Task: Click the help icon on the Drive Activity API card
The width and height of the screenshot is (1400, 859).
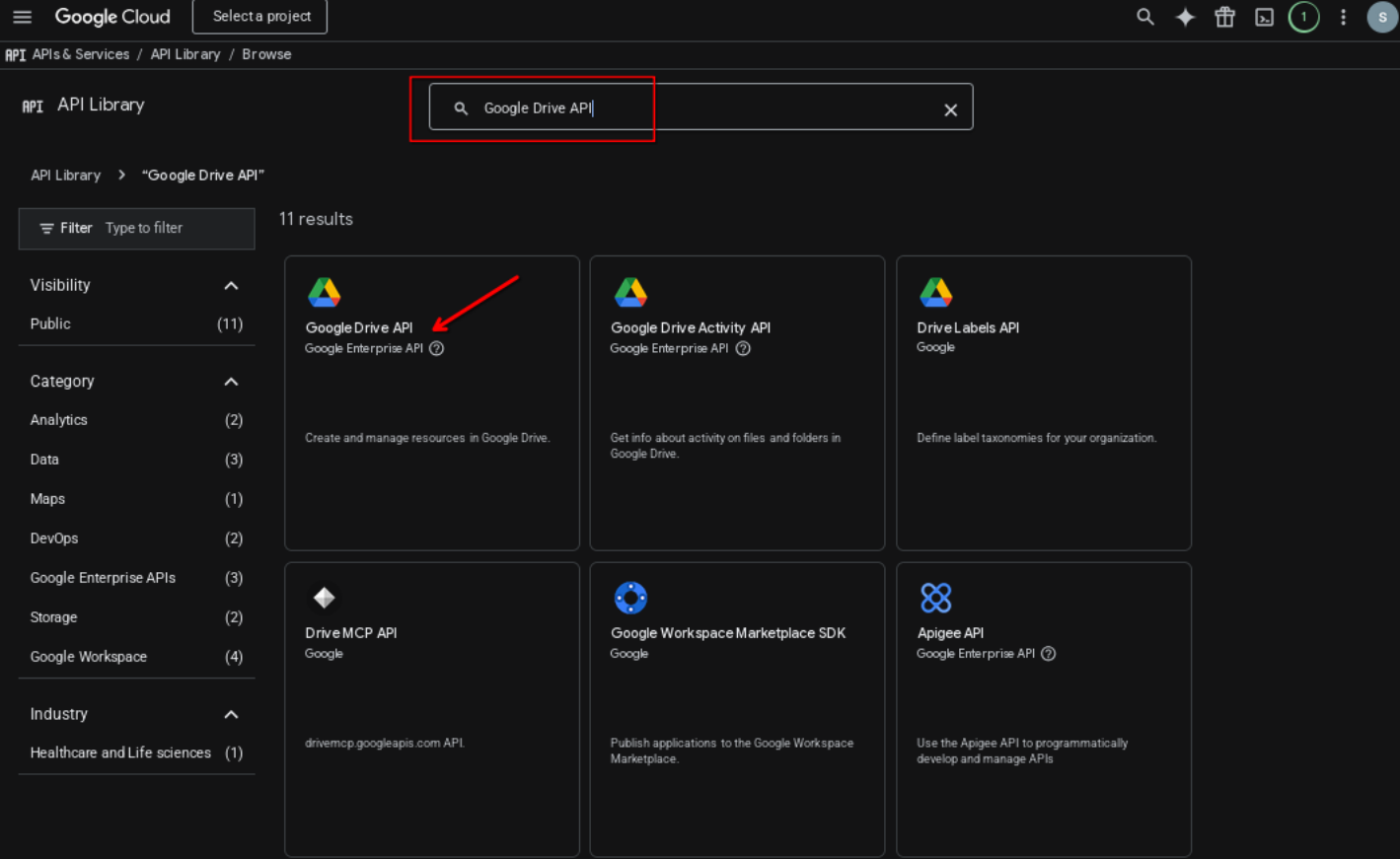Action: tap(743, 348)
